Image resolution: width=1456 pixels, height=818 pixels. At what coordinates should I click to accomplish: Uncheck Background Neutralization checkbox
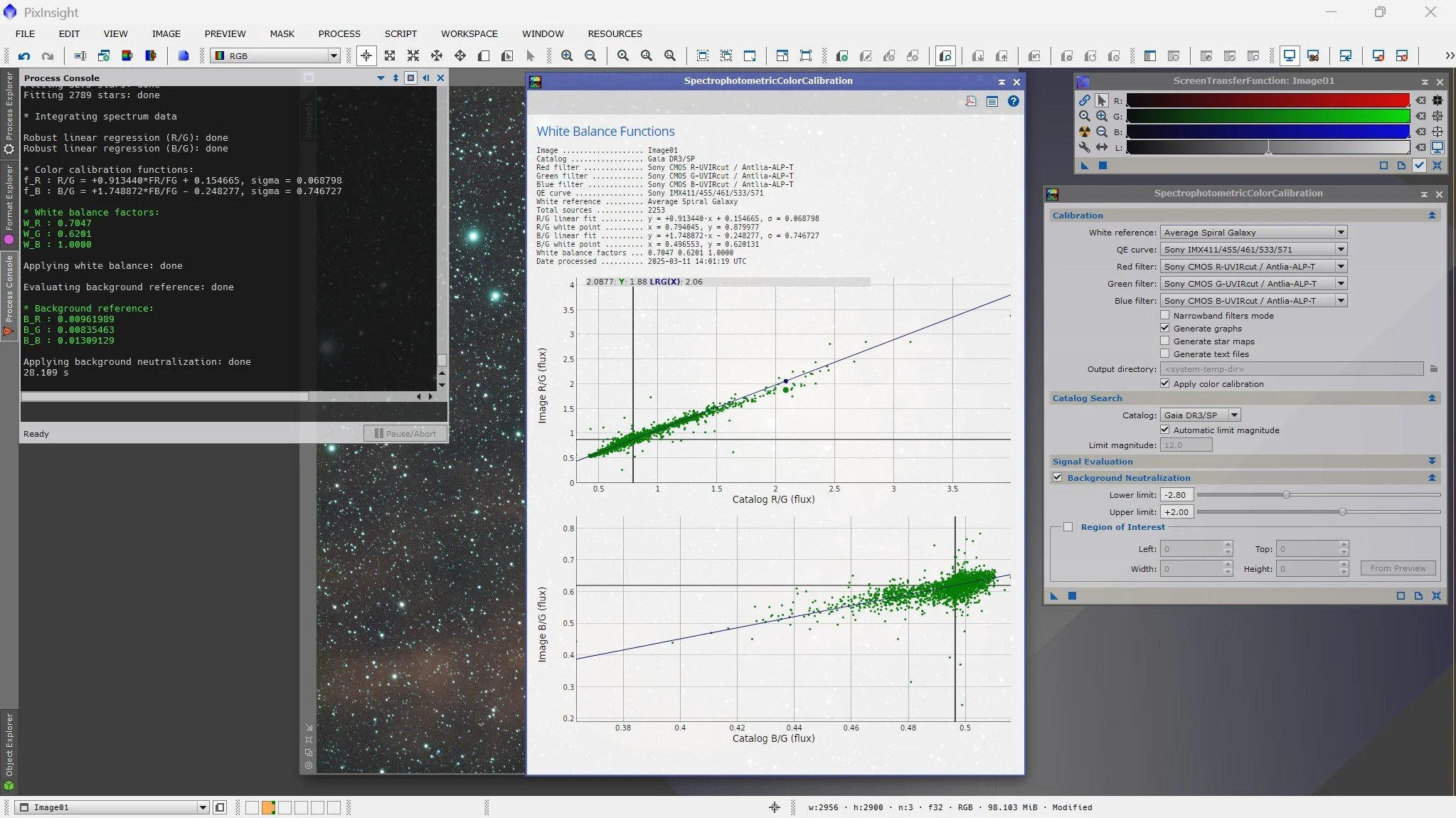click(1058, 477)
